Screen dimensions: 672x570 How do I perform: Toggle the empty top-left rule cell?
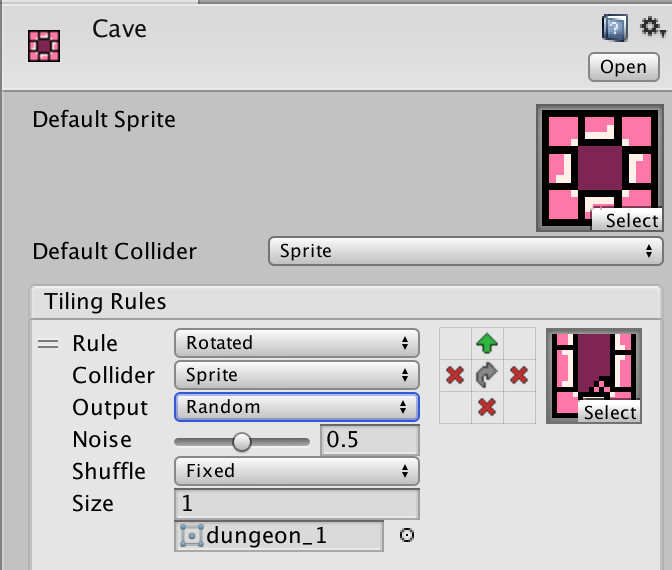click(455, 343)
